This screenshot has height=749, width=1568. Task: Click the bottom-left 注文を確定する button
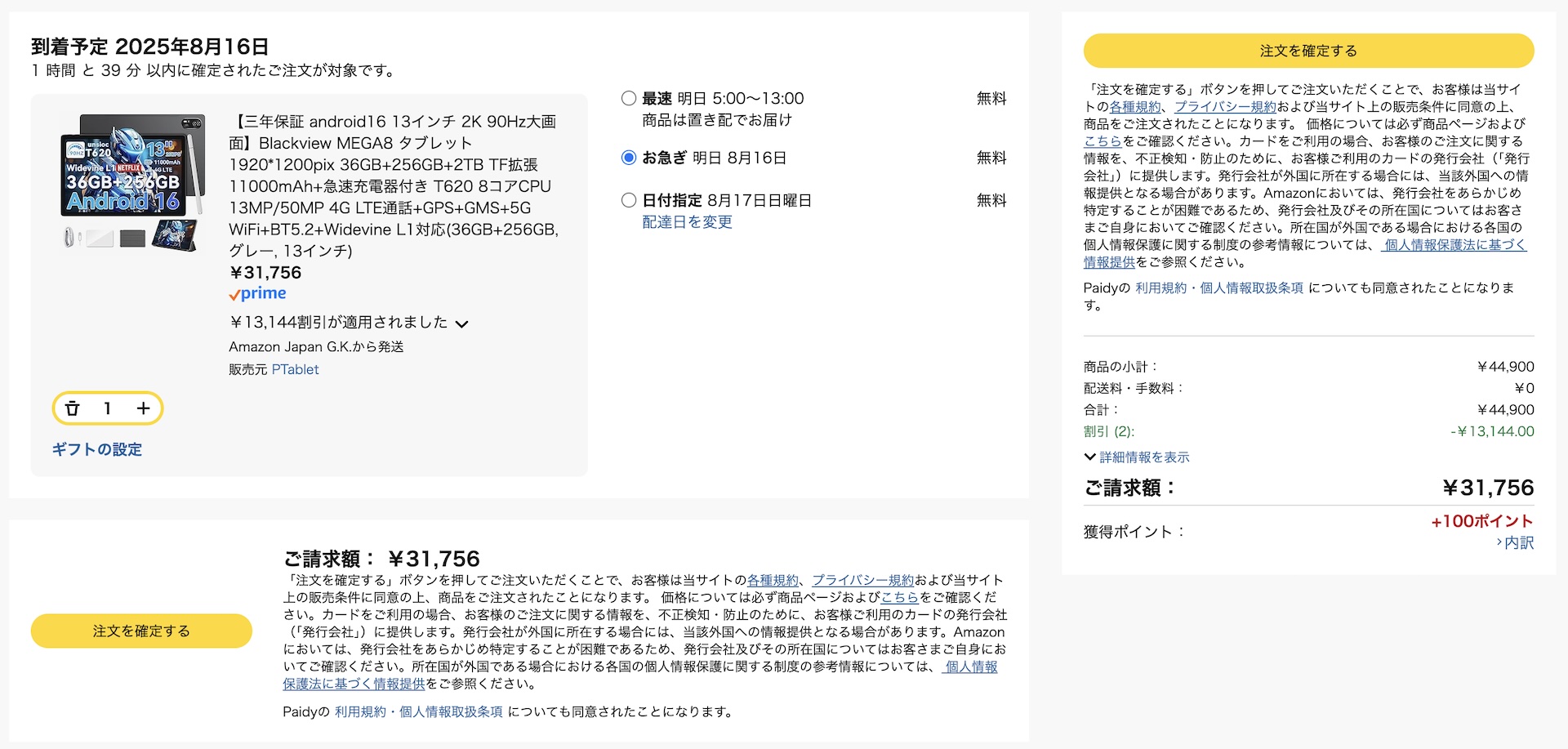(141, 631)
